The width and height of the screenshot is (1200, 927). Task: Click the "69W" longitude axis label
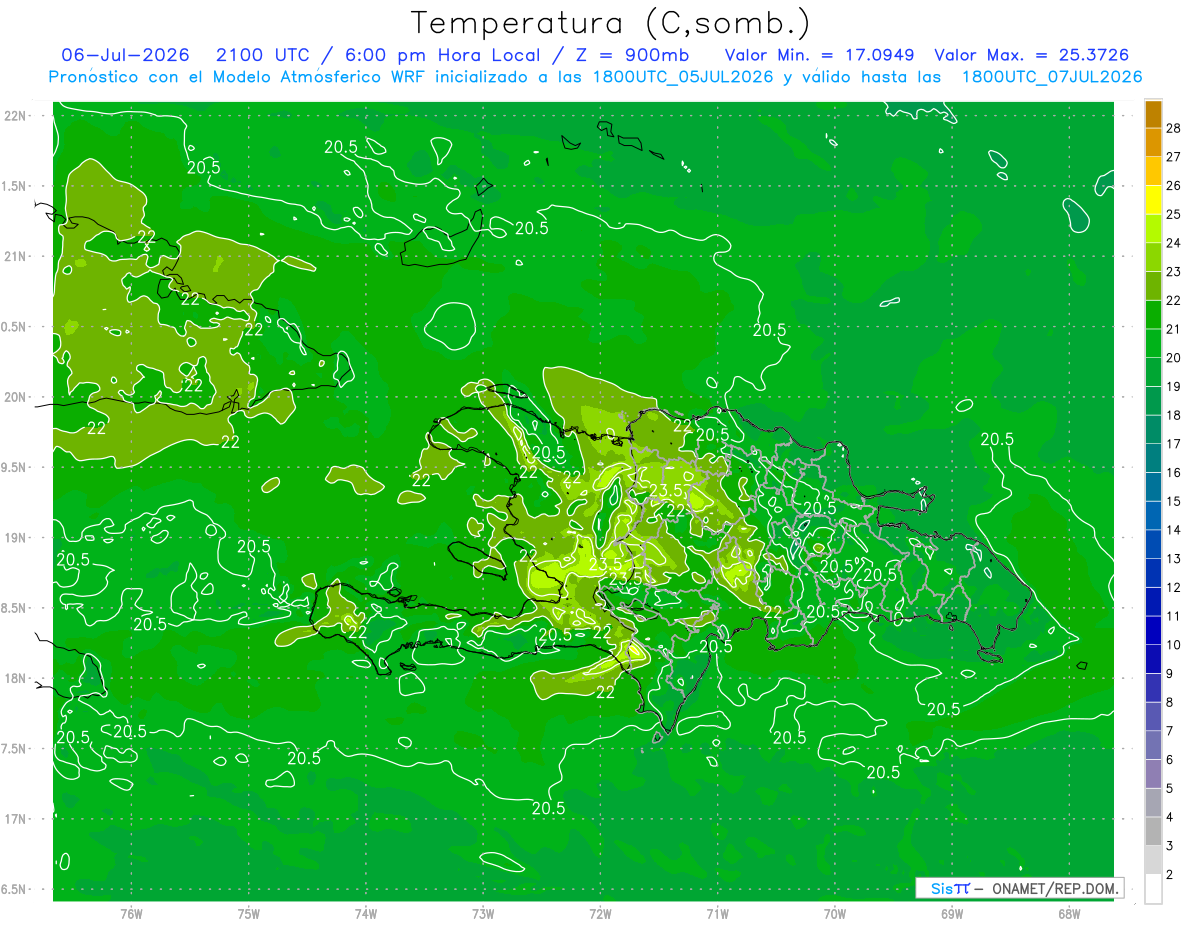(952, 913)
